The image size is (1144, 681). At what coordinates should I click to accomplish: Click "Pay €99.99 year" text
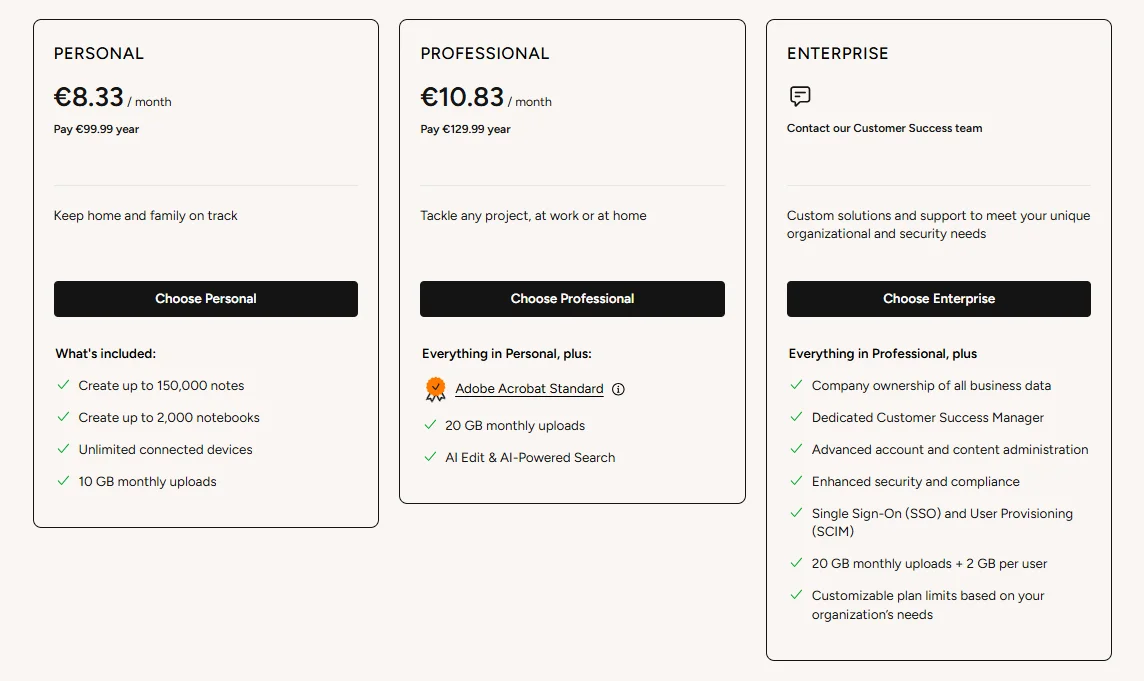pyautogui.click(x=96, y=129)
